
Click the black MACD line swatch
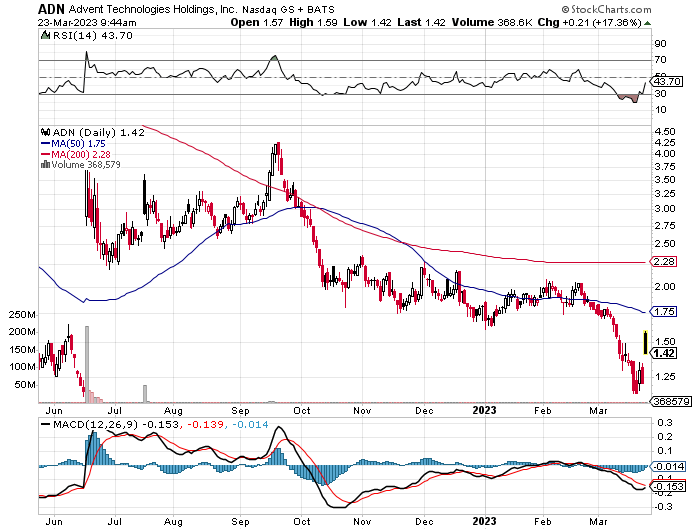46,425
